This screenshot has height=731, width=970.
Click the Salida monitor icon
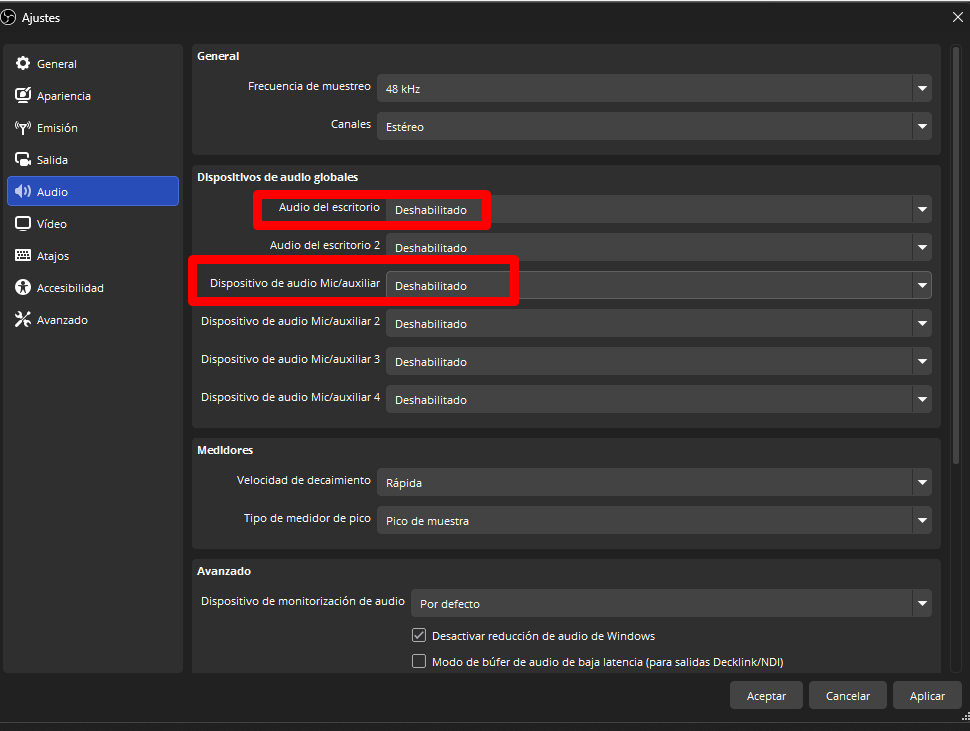click(22, 159)
